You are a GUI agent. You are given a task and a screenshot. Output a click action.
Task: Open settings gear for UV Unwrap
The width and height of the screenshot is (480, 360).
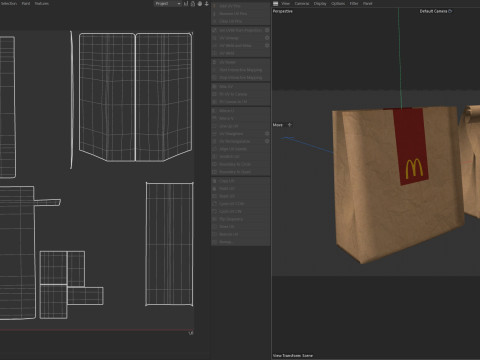(267, 38)
